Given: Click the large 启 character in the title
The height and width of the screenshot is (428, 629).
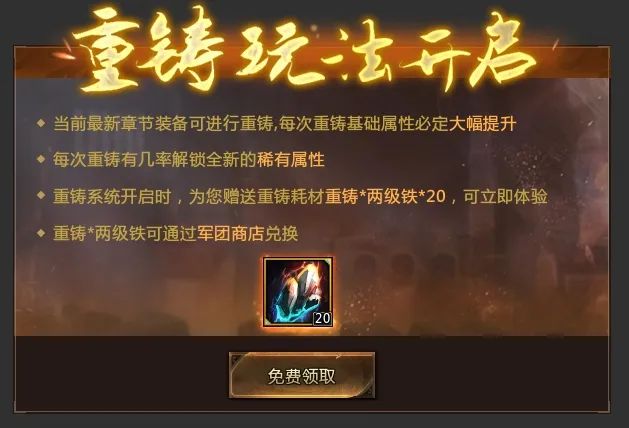Looking at the screenshot, I should tap(501, 50).
